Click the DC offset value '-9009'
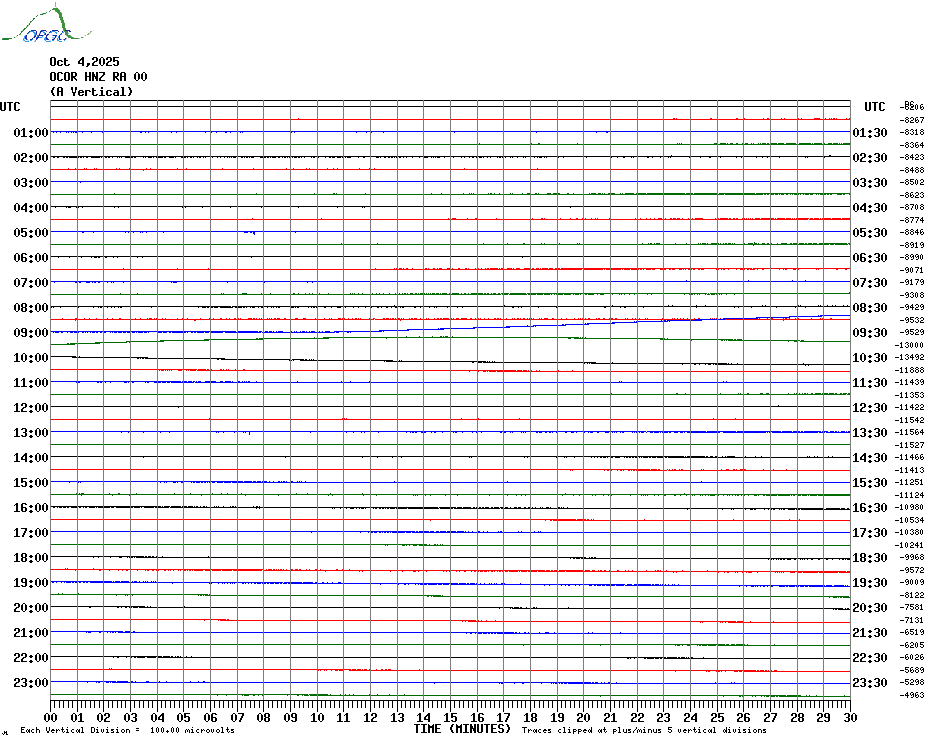930x744 pixels. point(912,583)
